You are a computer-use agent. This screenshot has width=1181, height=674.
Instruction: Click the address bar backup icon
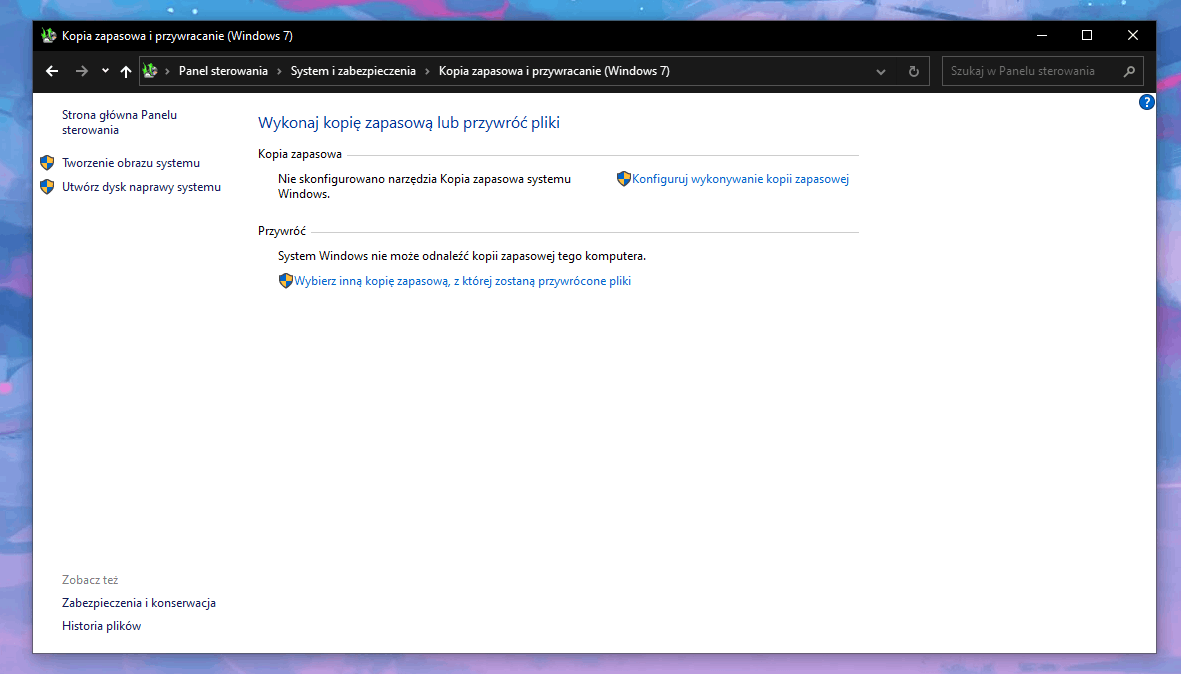click(150, 71)
